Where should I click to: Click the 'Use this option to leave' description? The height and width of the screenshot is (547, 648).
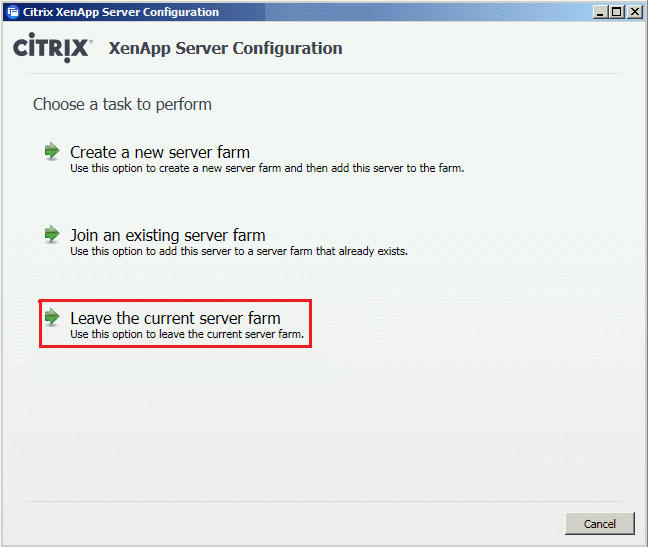(187, 334)
